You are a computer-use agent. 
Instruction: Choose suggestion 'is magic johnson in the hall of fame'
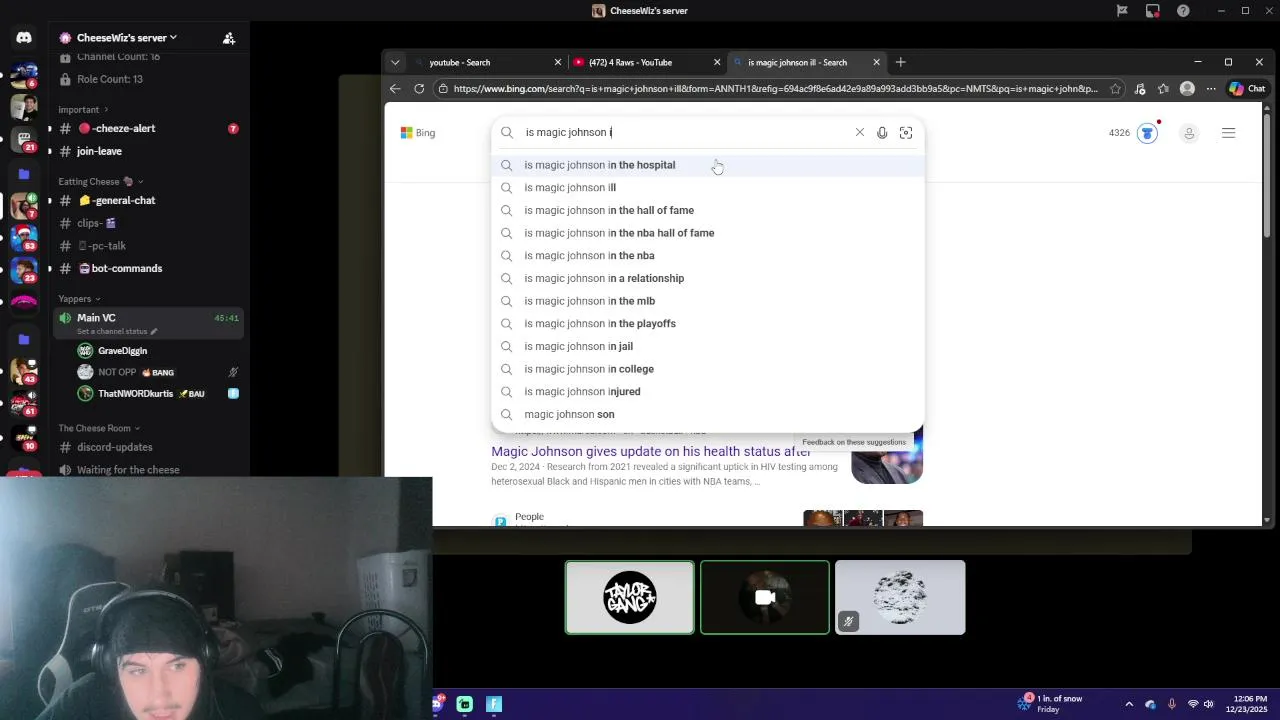coord(708,210)
